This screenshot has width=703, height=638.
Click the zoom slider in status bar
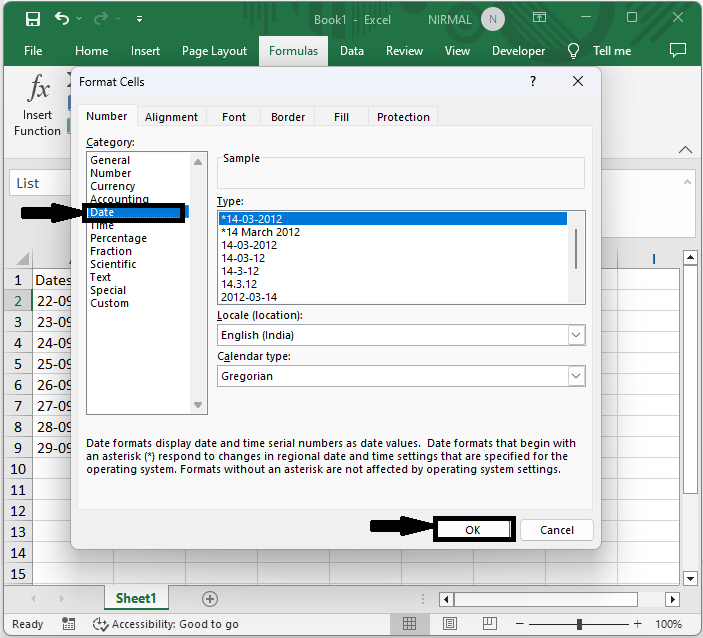pos(580,624)
